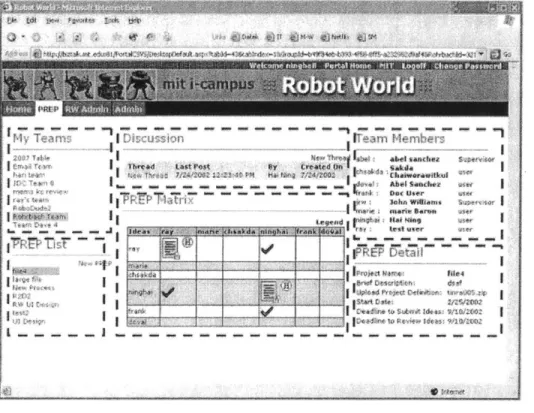Image resolution: width=534 pixels, height=413 pixels.
Task: Click checkmark in frank row under ninghai
Action: click(x=267, y=312)
